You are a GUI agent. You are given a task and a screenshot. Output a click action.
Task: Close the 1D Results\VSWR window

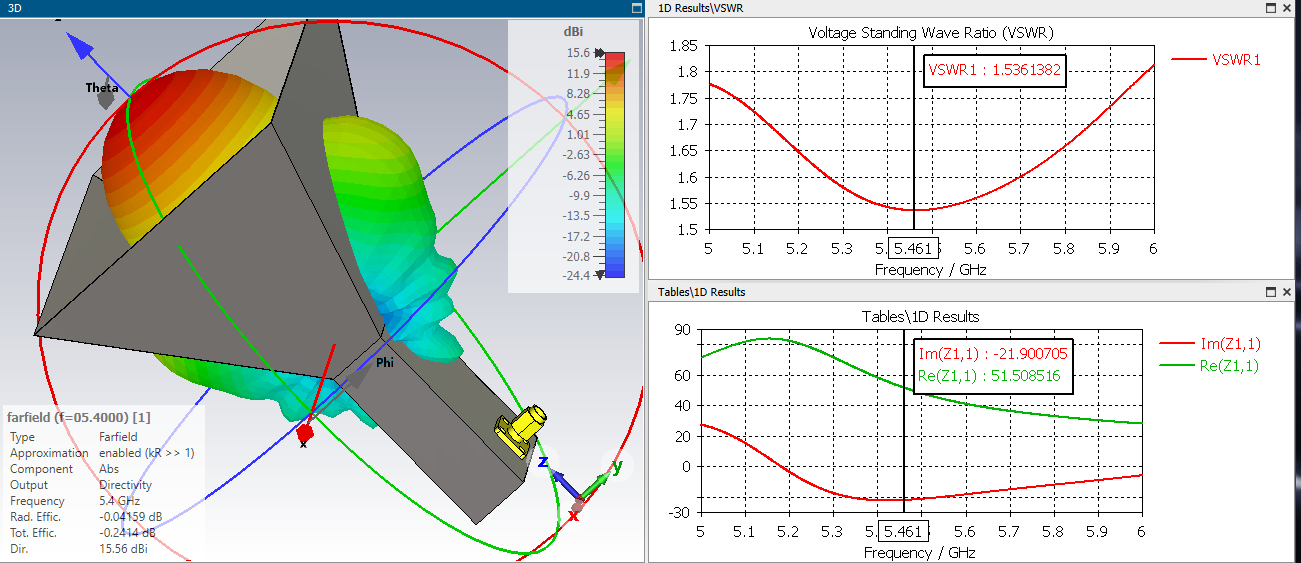click(1289, 8)
